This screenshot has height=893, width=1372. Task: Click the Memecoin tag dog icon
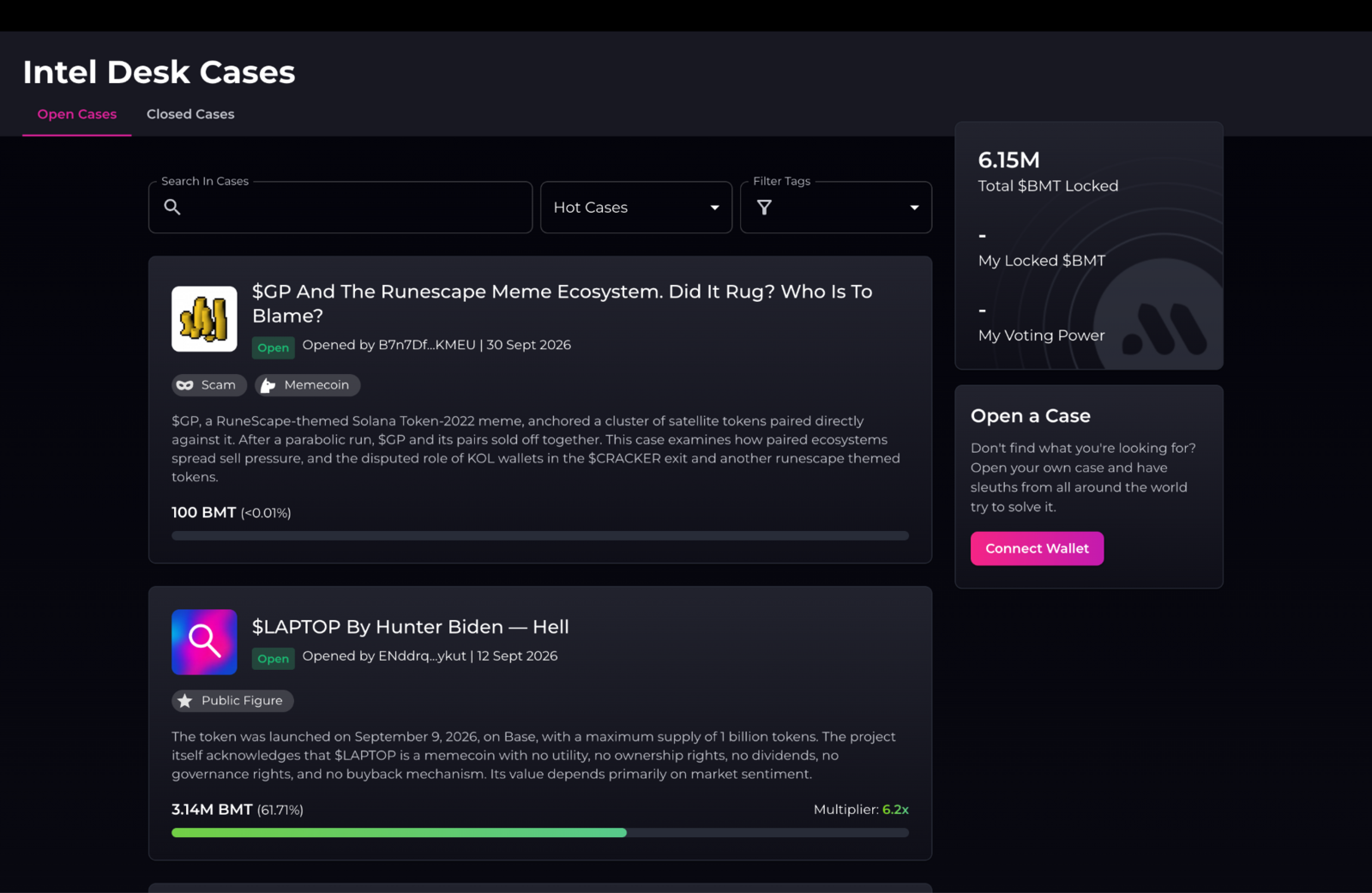[268, 385]
